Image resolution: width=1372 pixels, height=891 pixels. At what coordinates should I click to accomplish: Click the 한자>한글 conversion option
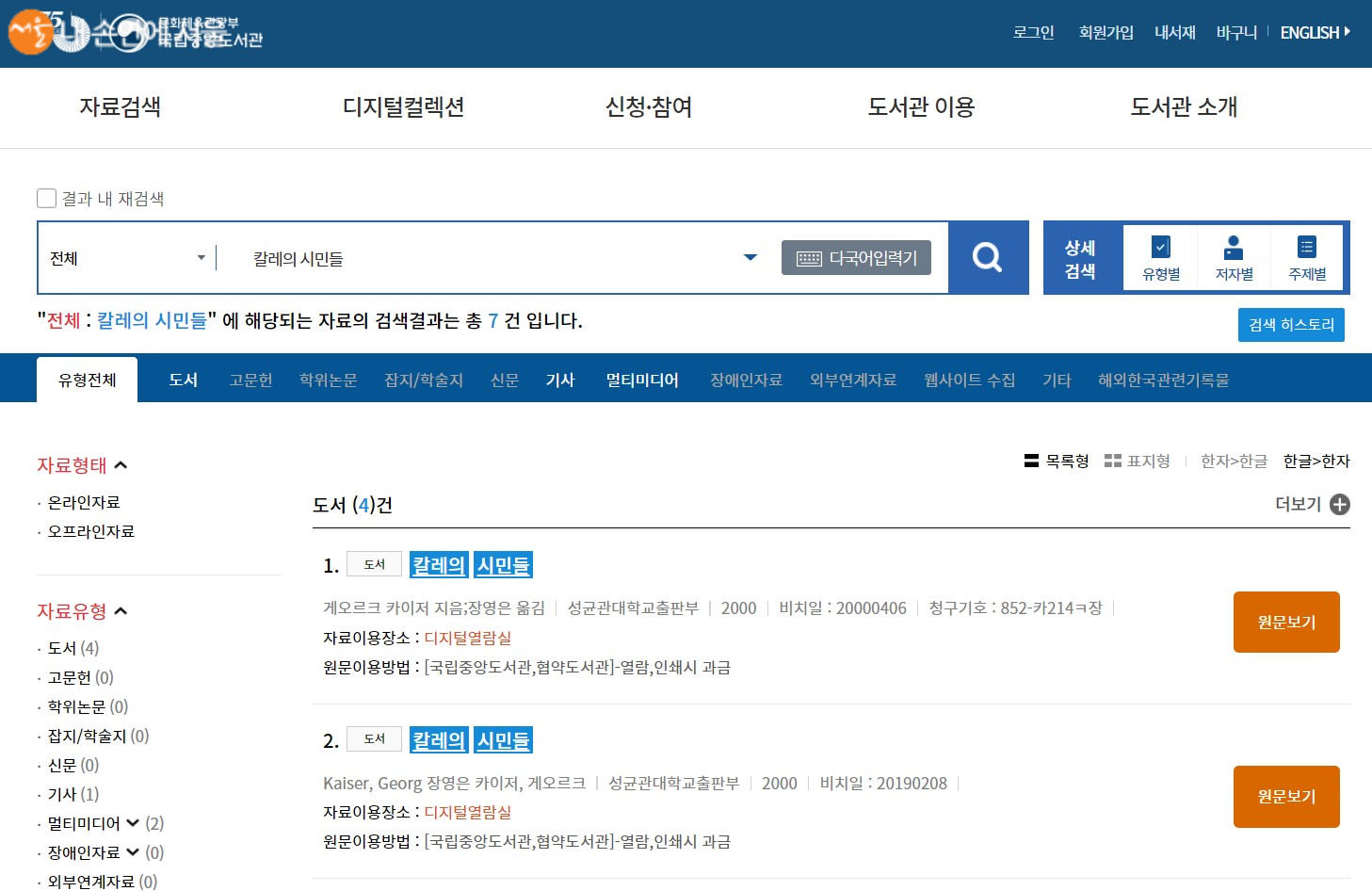[1234, 461]
